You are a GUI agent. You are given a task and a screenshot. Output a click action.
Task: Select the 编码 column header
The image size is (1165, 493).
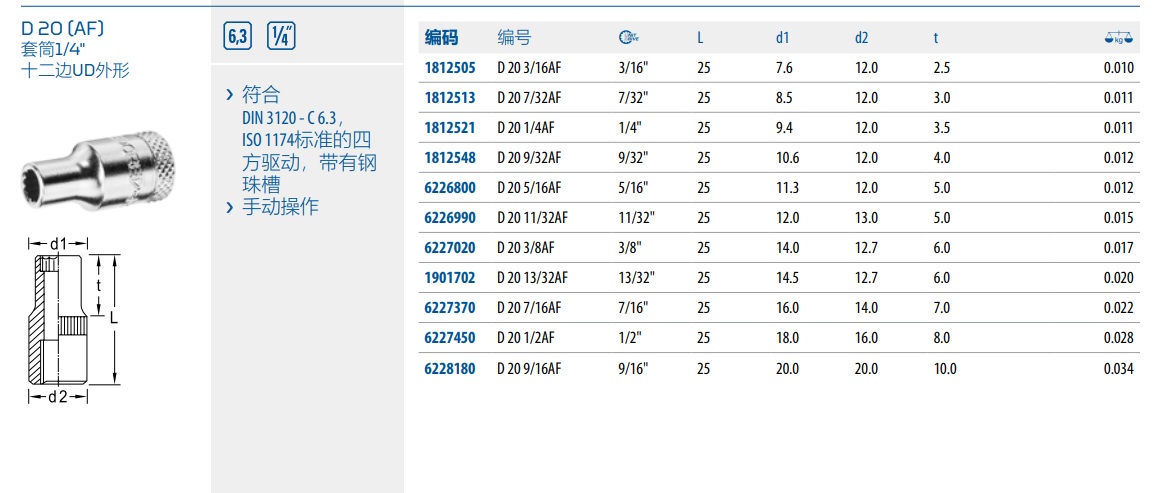(441, 38)
